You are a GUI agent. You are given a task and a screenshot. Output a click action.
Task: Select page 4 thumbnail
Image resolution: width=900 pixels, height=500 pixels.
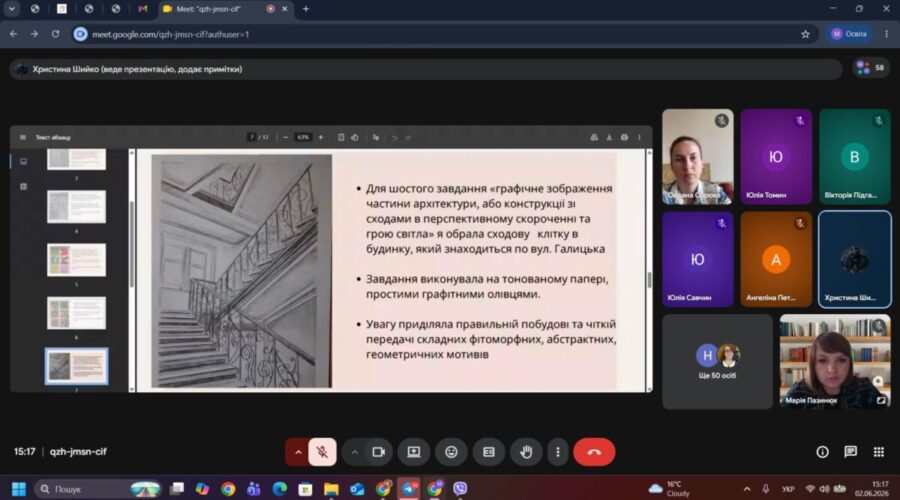[76, 207]
